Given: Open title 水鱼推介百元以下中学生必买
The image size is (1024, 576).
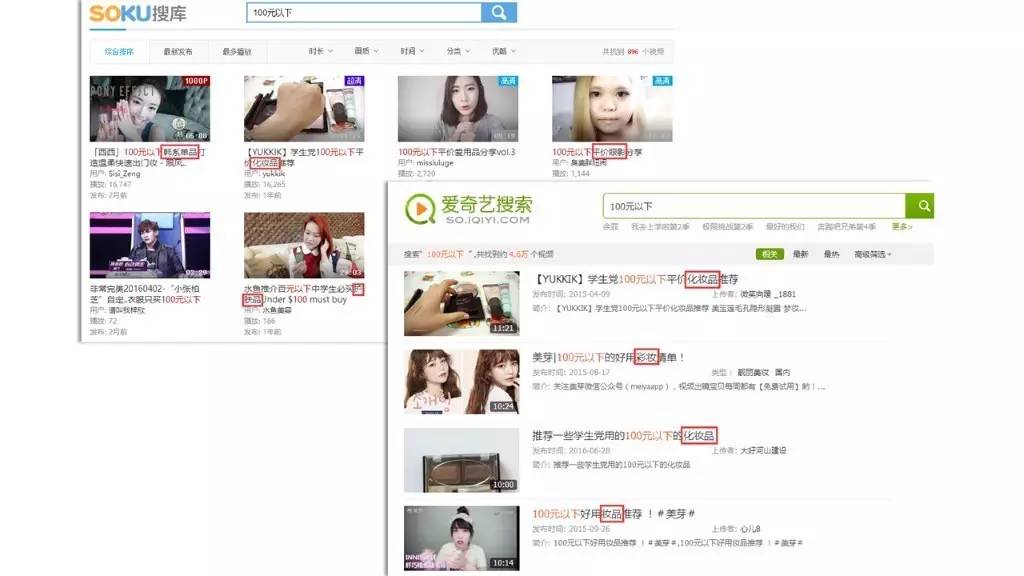Looking at the screenshot, I should click(x=304, y=294).
